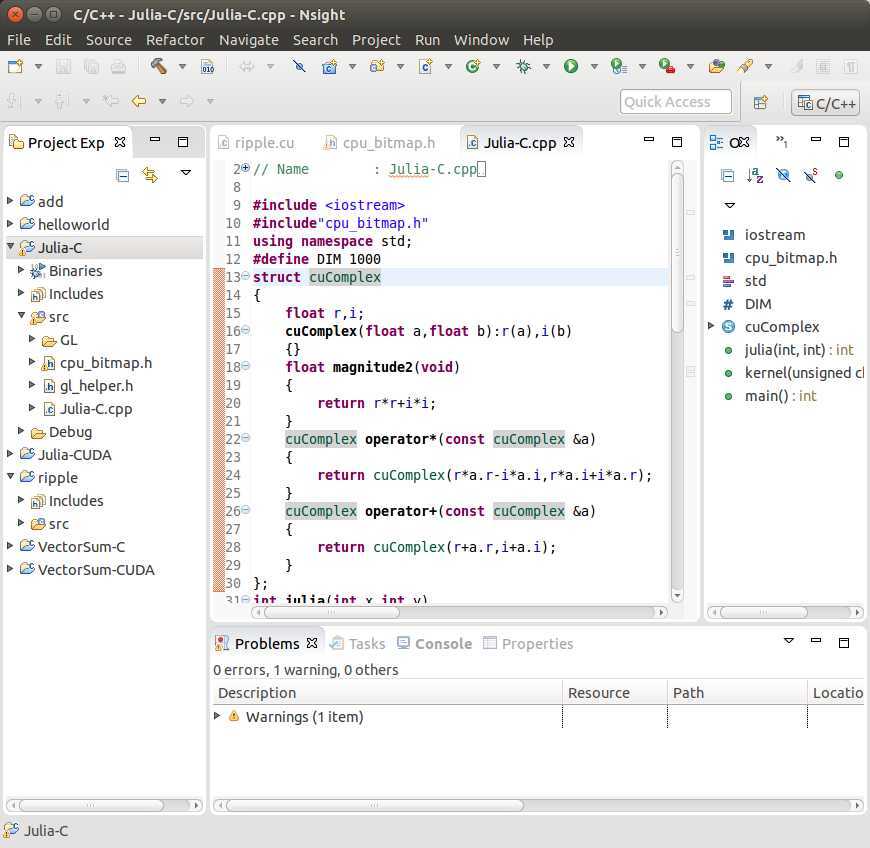This screenshot has height=848, width=870.
Task: Toggle Hide Static Members icon in Outline
Action: coord(811,175)
